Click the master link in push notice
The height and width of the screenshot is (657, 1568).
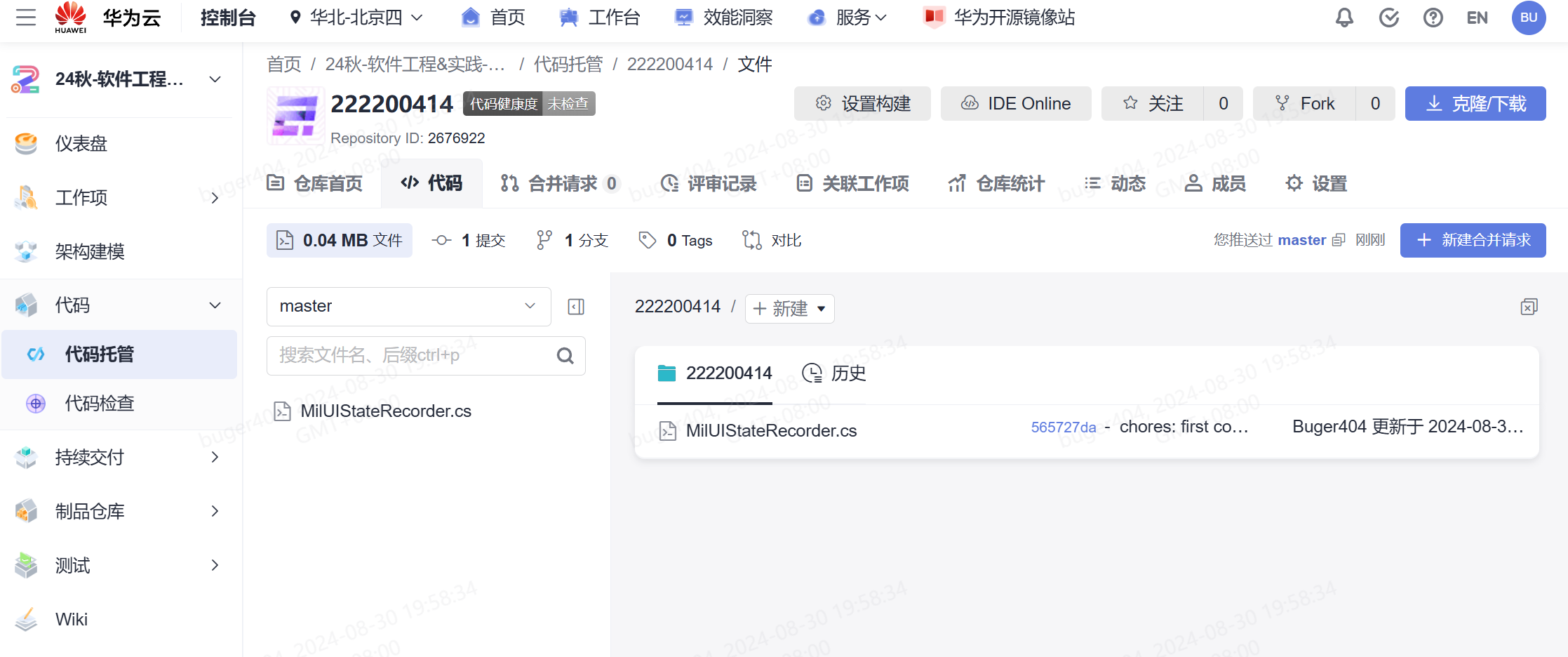pos(1302,240)
